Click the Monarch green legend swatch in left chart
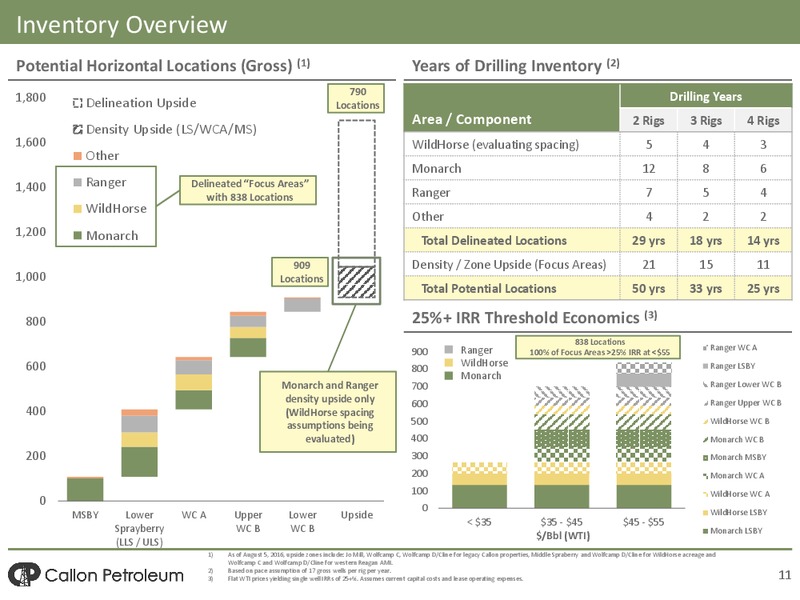This screenshot has height=600, width=800. pyautogui.click(x=78, y=235)
